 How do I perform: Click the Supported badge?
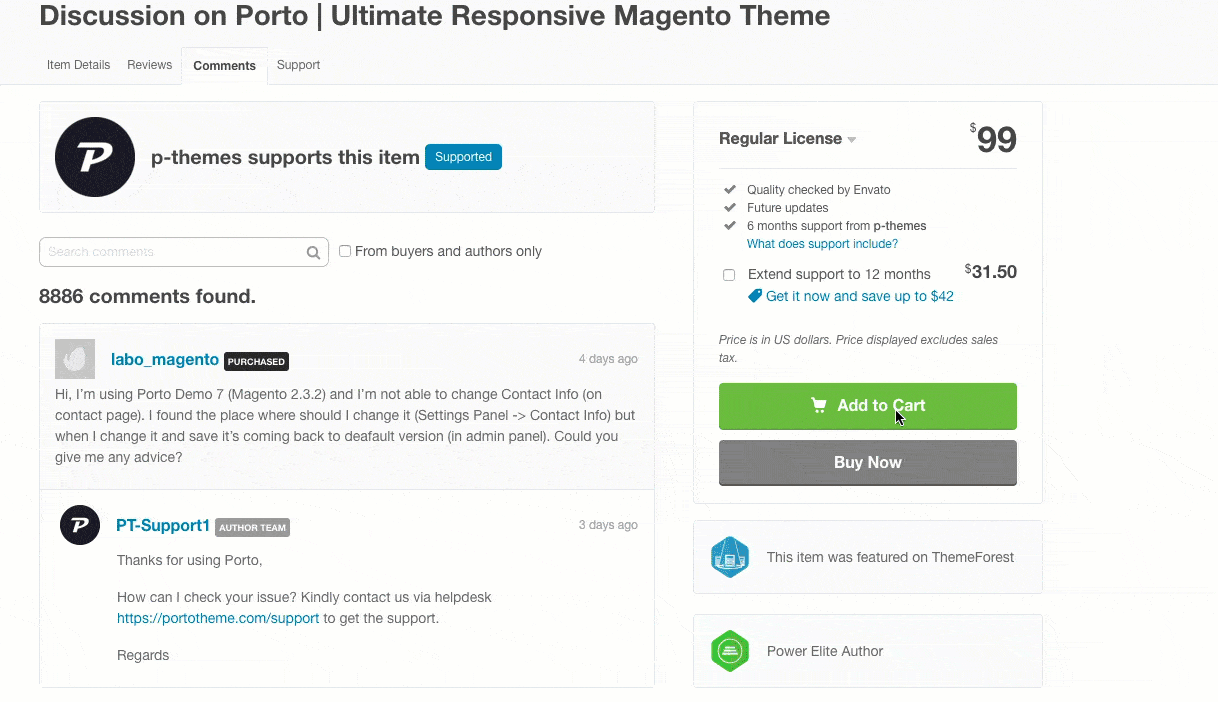463,157
